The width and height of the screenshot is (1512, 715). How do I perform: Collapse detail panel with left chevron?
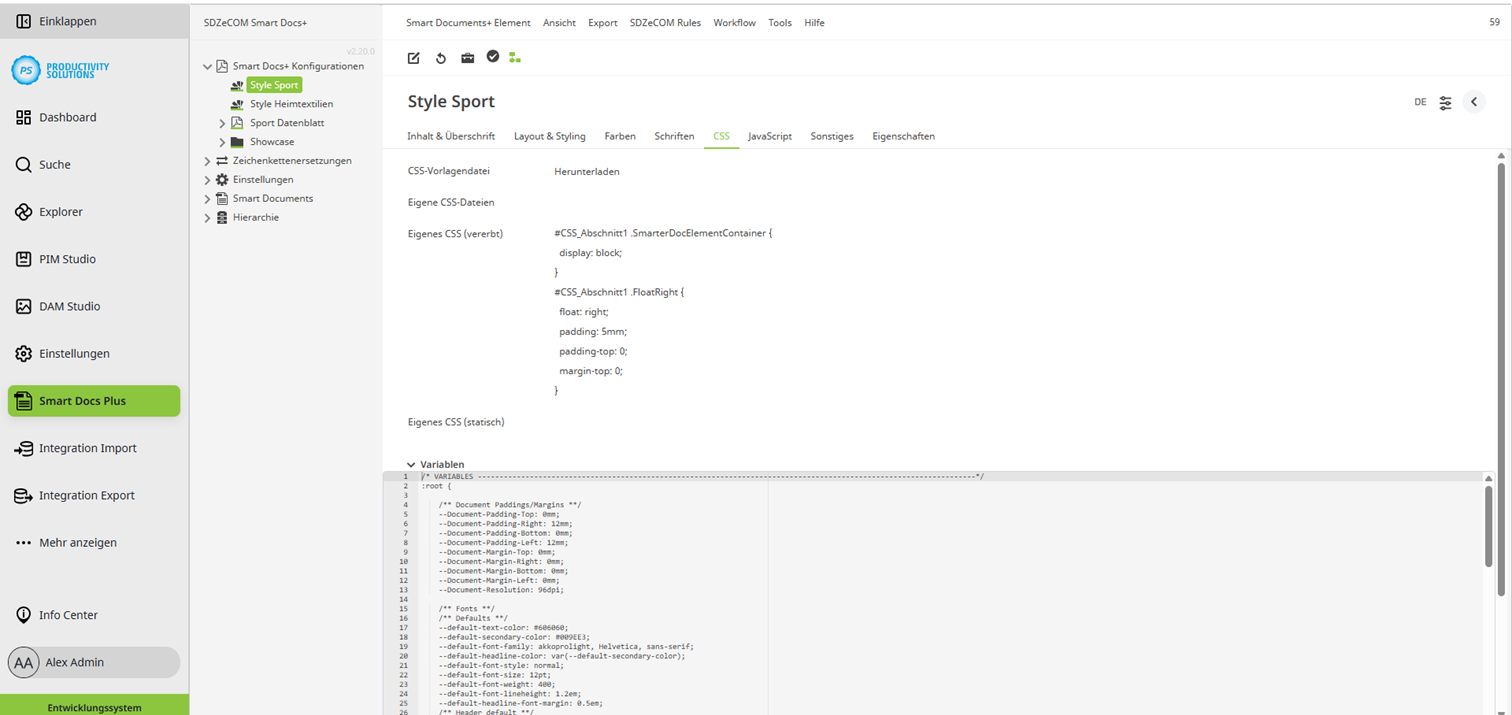click(1474, 102)
